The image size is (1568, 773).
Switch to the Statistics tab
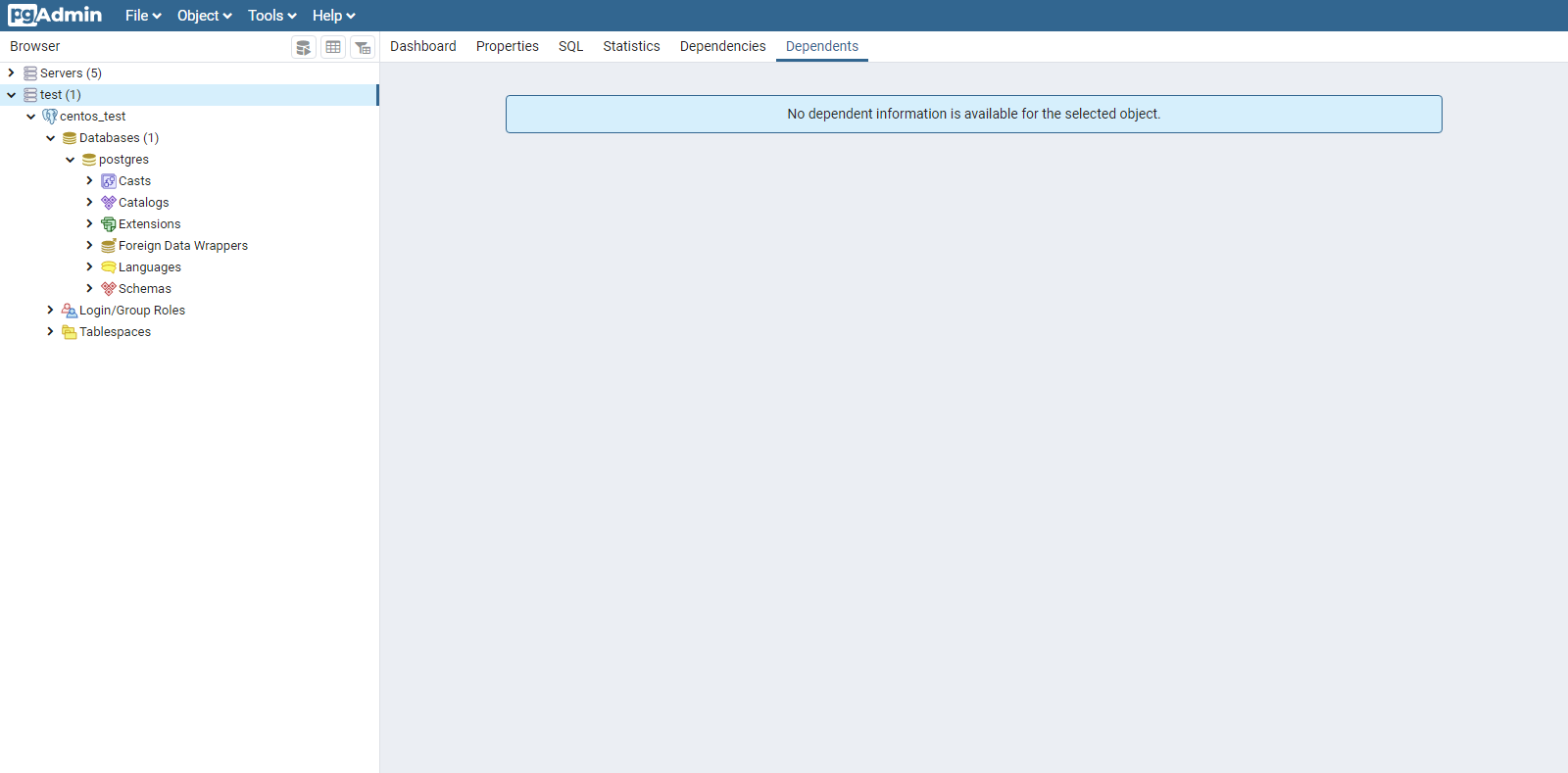[631, 46]
